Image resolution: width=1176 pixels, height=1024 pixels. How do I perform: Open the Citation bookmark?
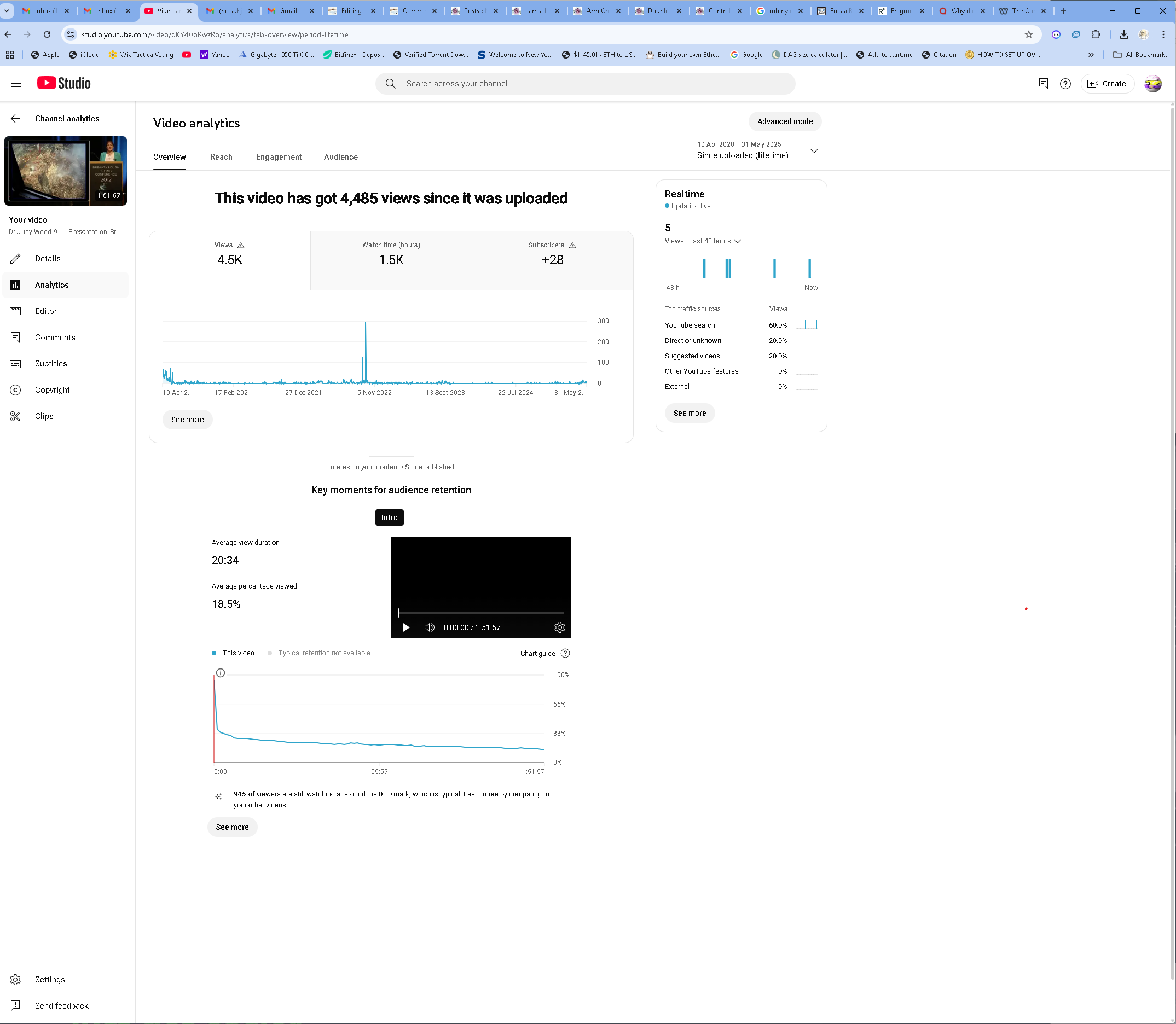(x=939, y=54)
